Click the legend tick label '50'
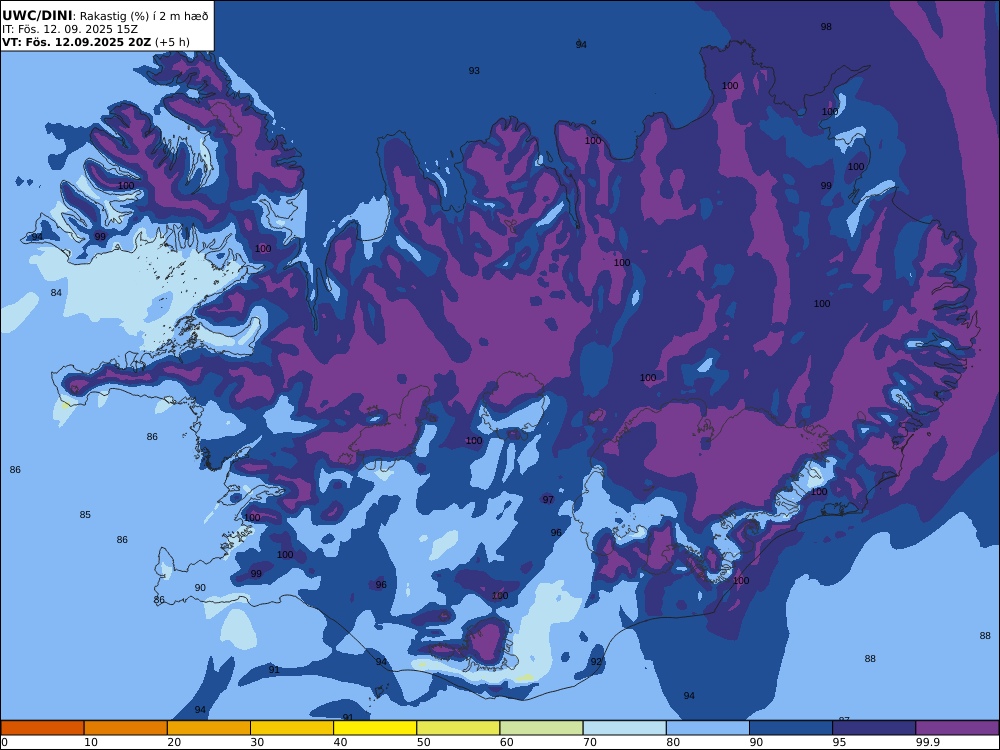 (423, 742)
